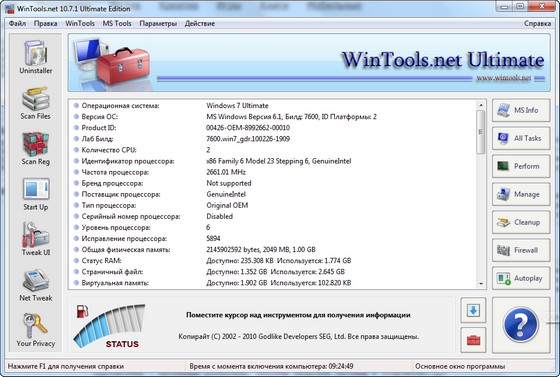Image resolution: width=560 pixels, height=377 pixels.
Task: Open the Firewall button
Action: pos(521,250)
